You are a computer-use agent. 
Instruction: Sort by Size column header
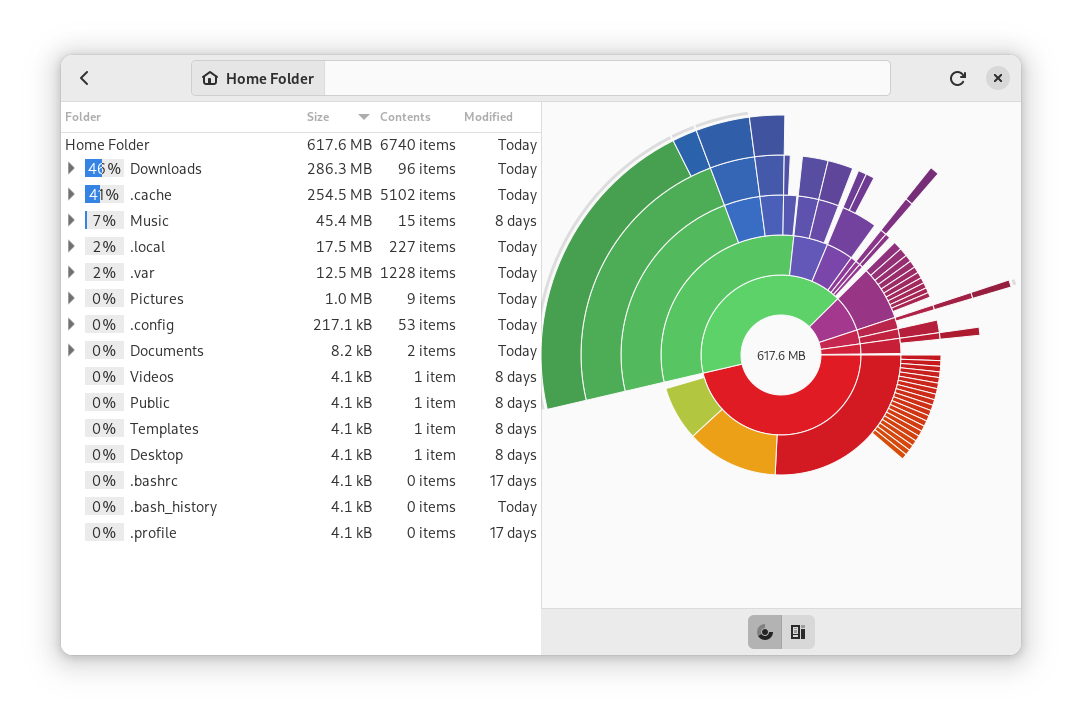pos(318,117)
